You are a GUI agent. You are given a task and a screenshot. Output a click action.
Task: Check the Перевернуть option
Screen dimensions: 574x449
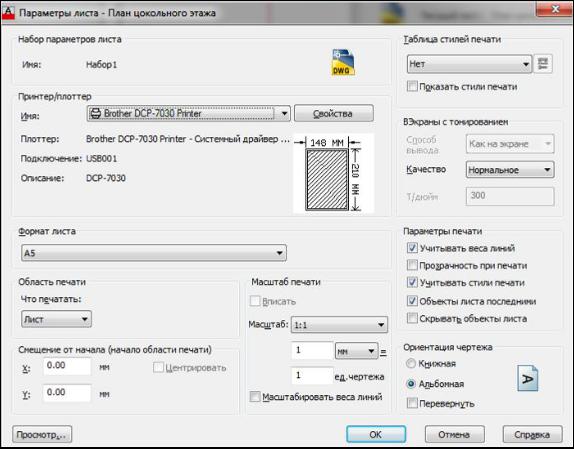(x=412, y=403)
